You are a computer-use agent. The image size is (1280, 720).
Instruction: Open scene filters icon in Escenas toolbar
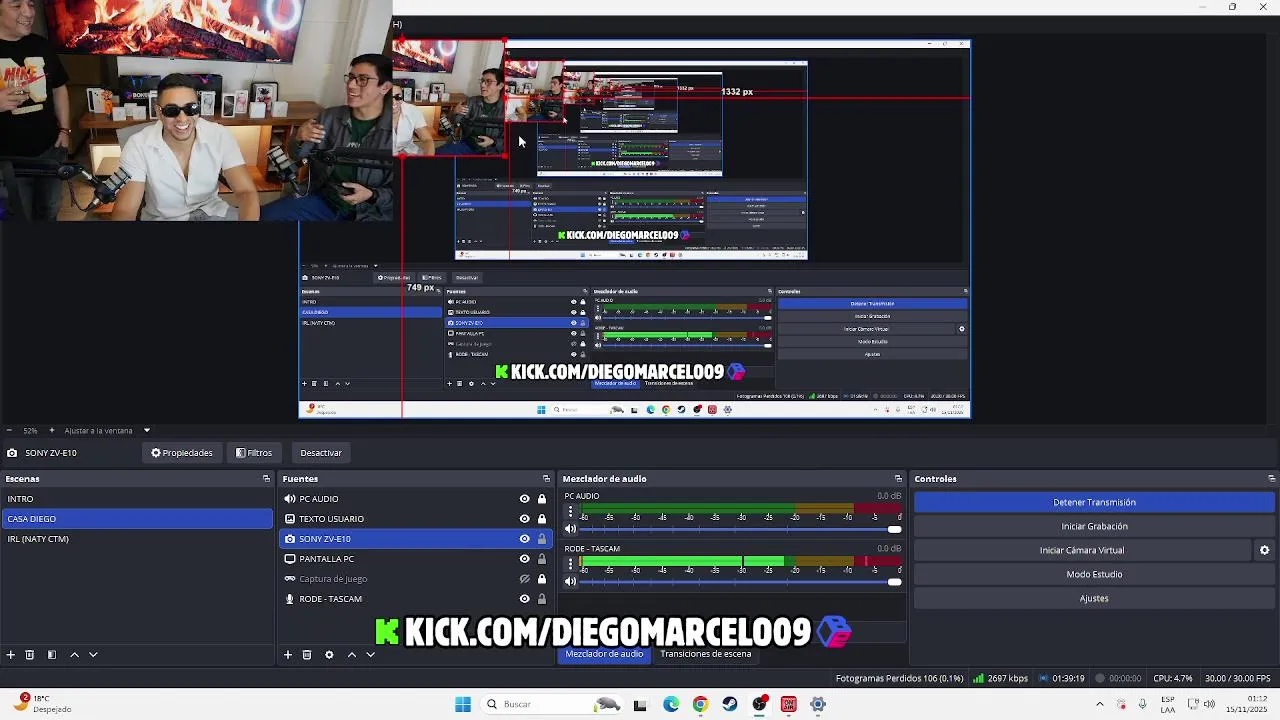pyautogui.click(x=52, y=654)
